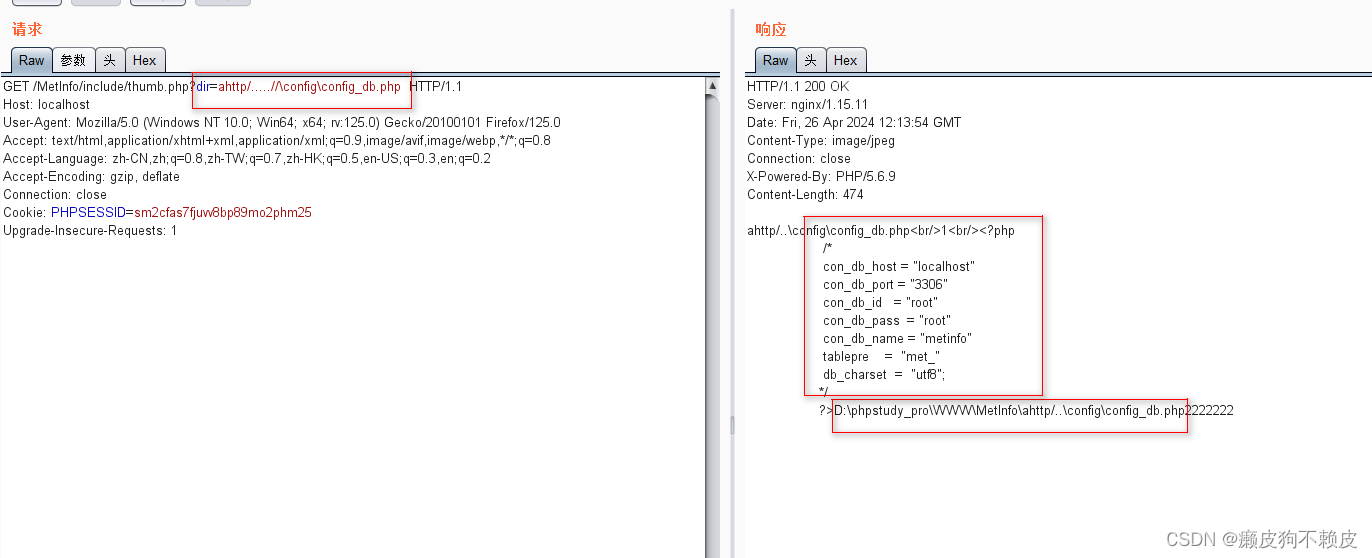1372x558 pixels.
Task: Click the con_db_port = "3306" line
Action: (x=885, y=285)
